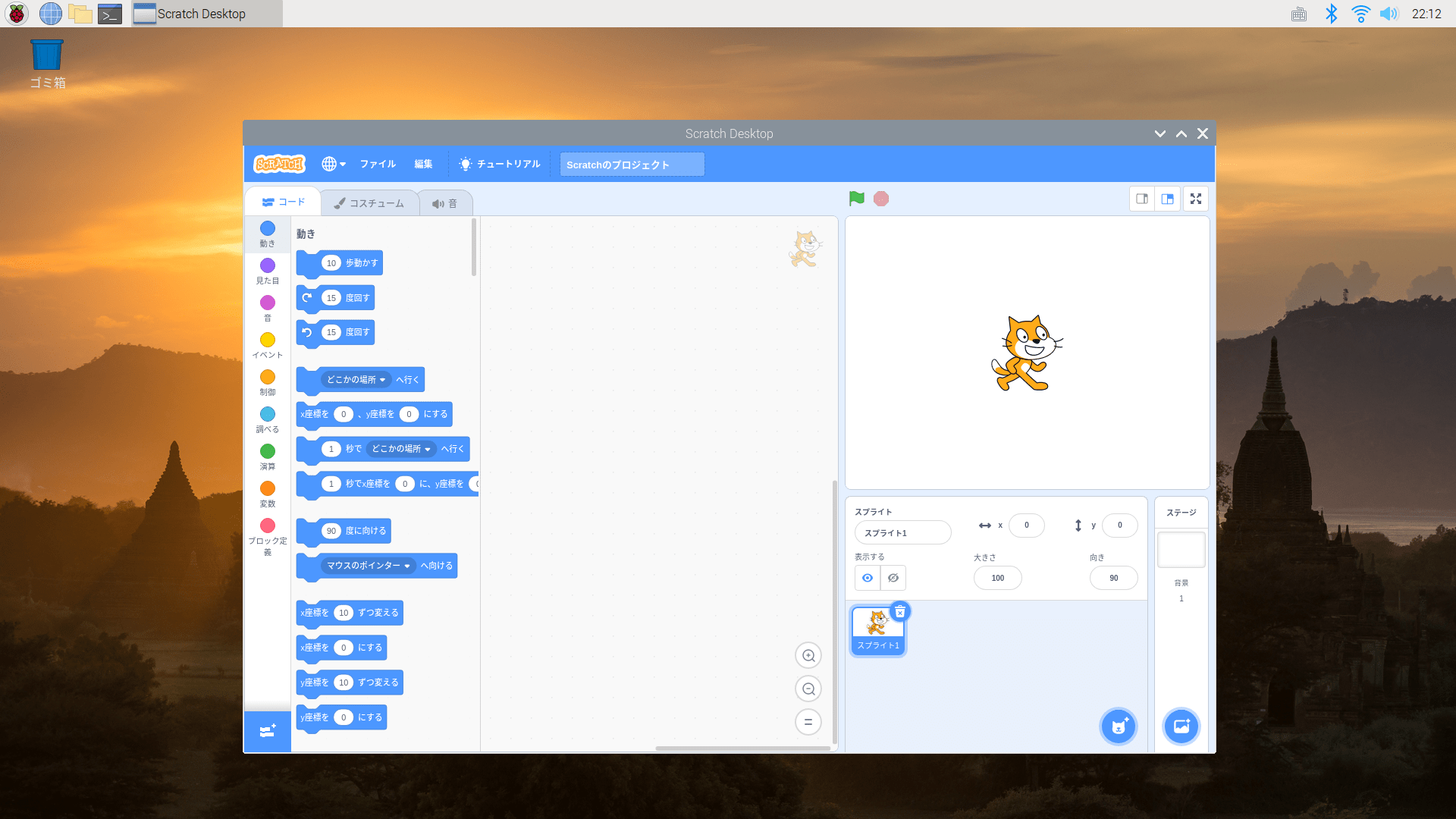This screenshot has height=819, width=1456.
Task: Click the choose a sprite button
Action: tap(1119, 727)
